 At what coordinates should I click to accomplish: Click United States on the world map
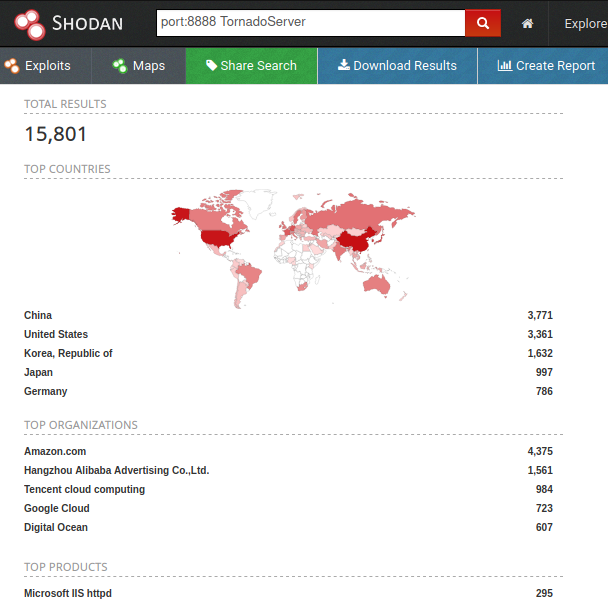pos(218,238)
